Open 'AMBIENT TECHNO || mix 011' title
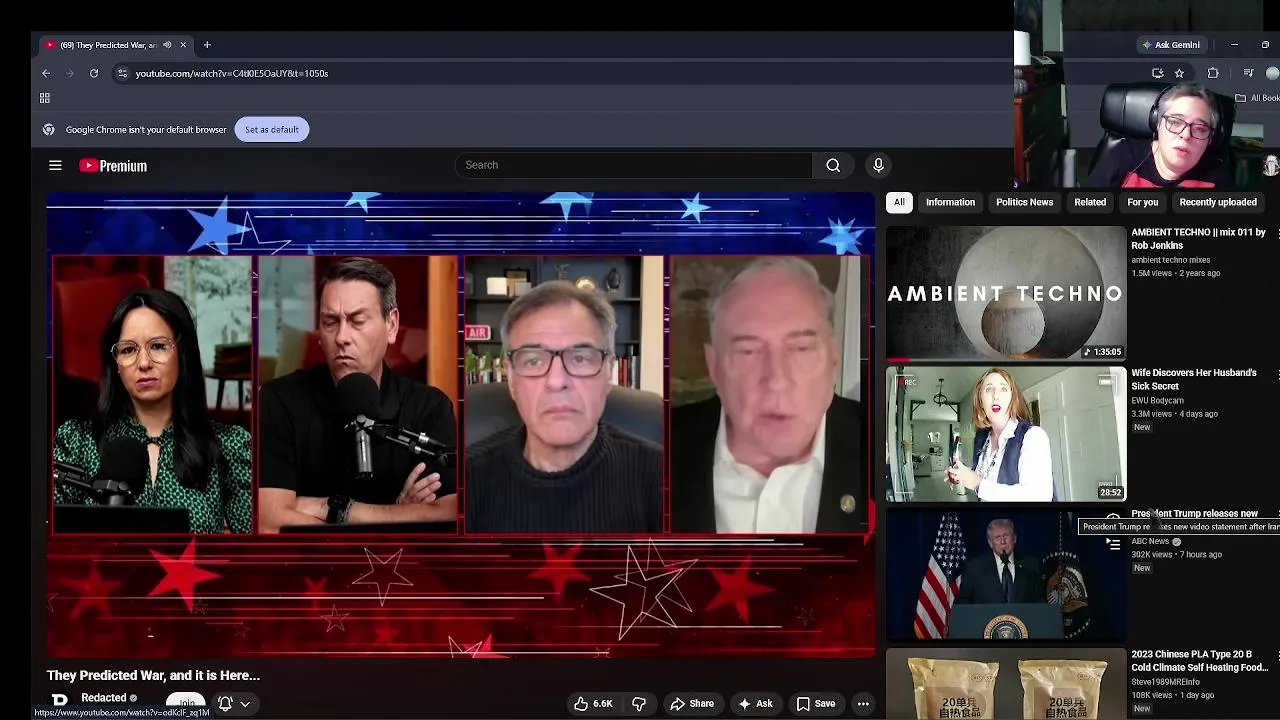 click(1198, 239)
